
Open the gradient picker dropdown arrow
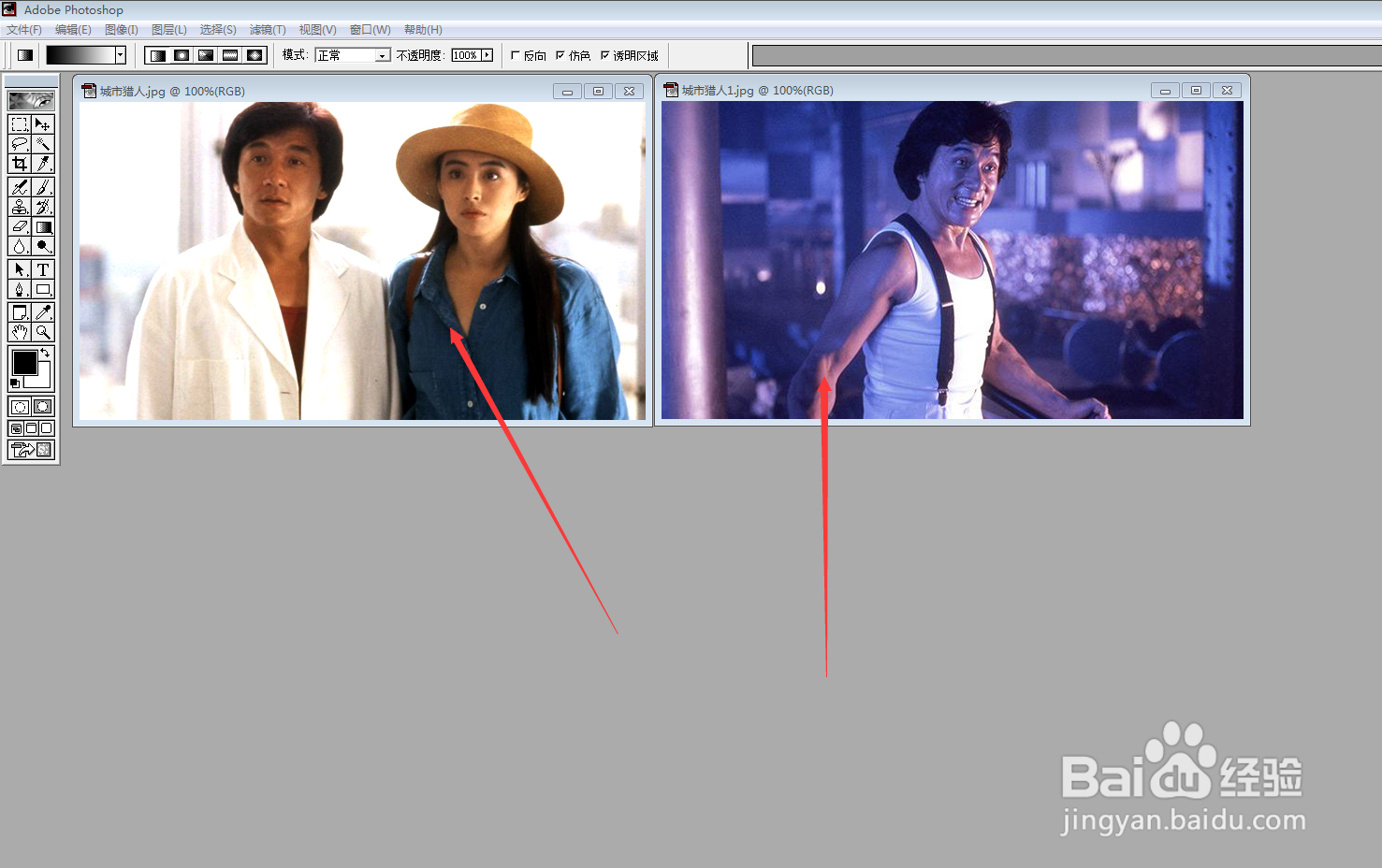click(x=120, y=55)
